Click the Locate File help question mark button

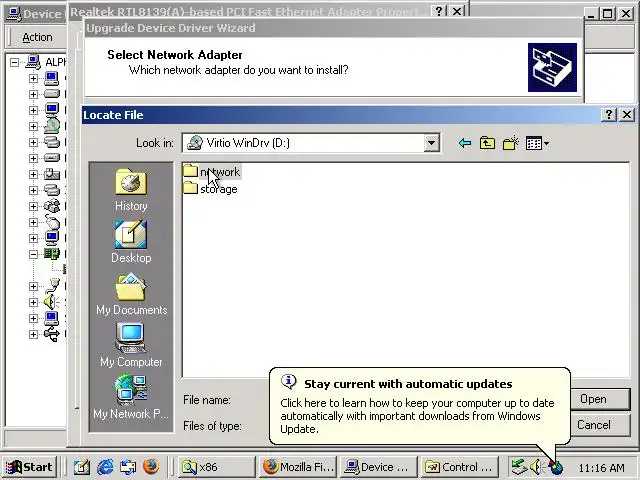tap(609, 115)
